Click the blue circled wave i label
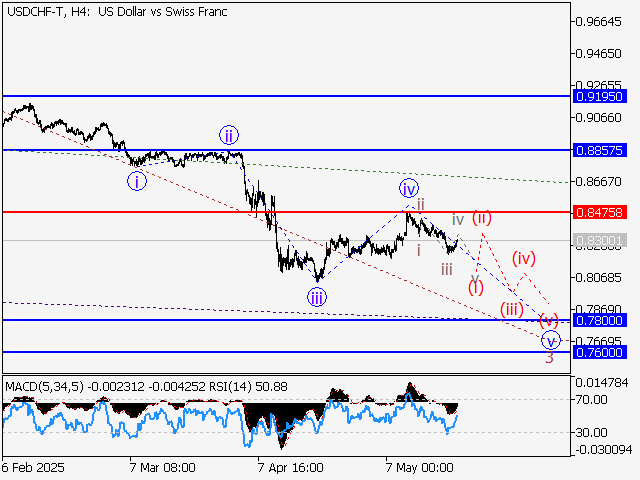The image size is (640, 480). pyautogui.click(x=136, y=181)
